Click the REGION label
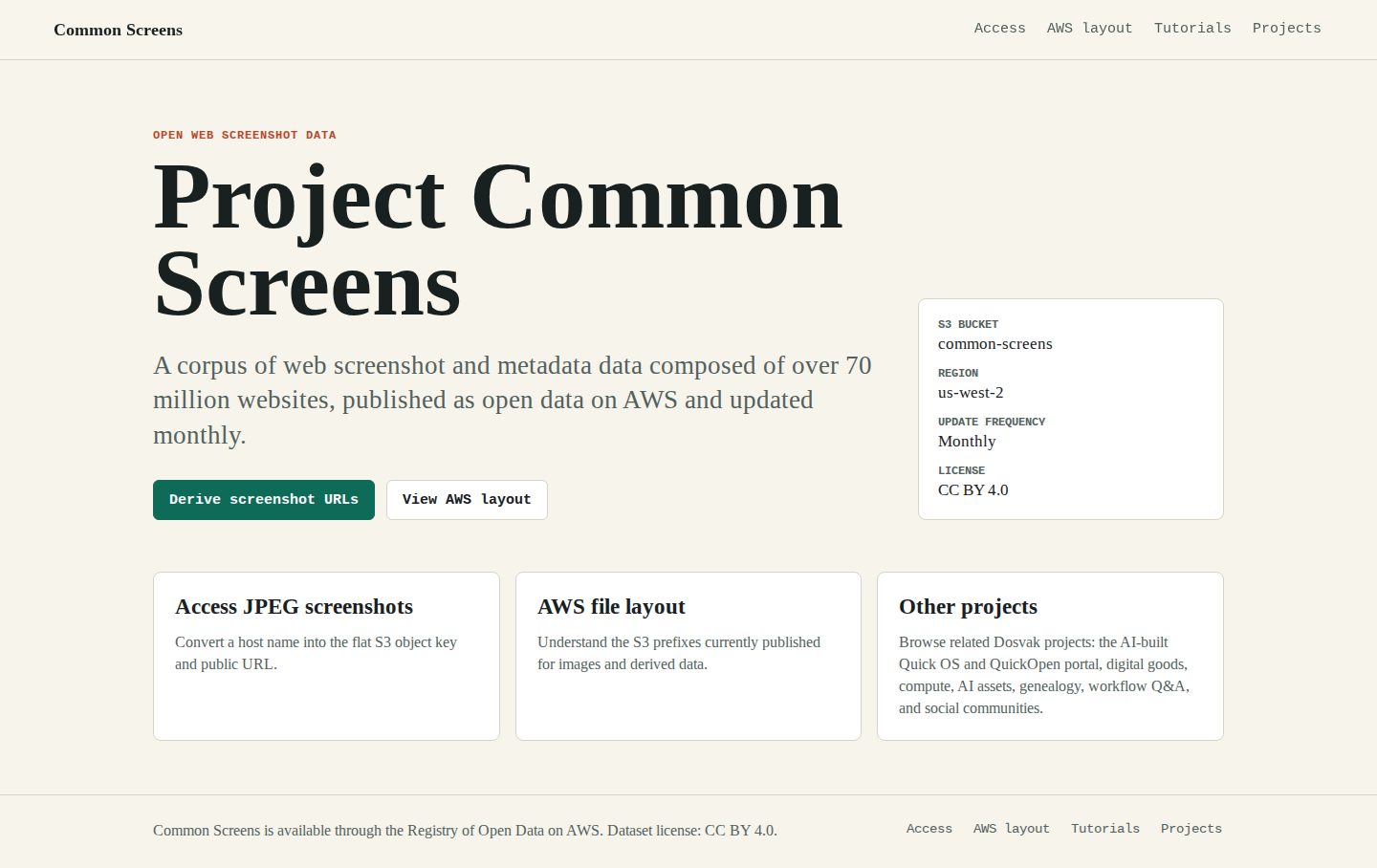The height and width of the screenshot is (868, 1377). coord(958,374)
